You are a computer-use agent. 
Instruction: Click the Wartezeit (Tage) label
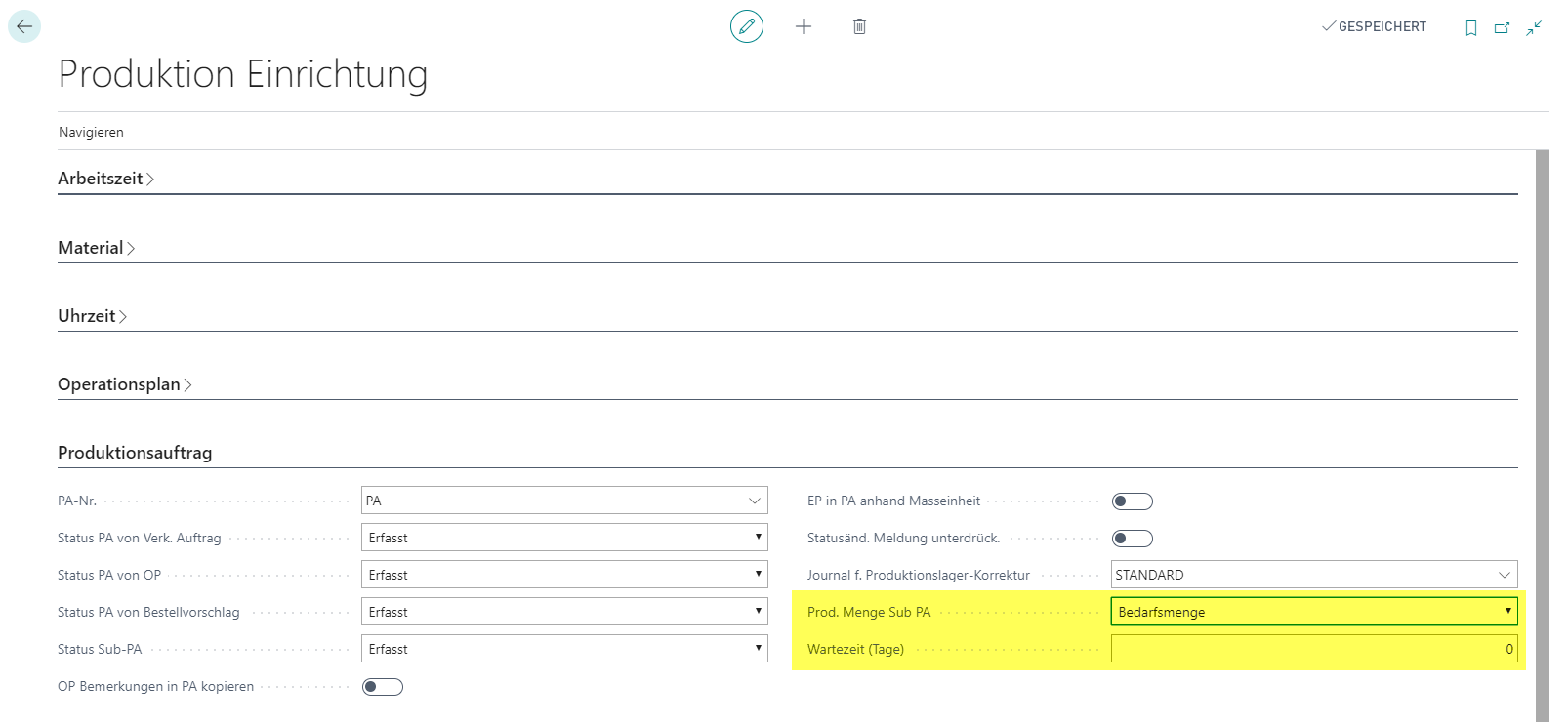pos(855,649)
